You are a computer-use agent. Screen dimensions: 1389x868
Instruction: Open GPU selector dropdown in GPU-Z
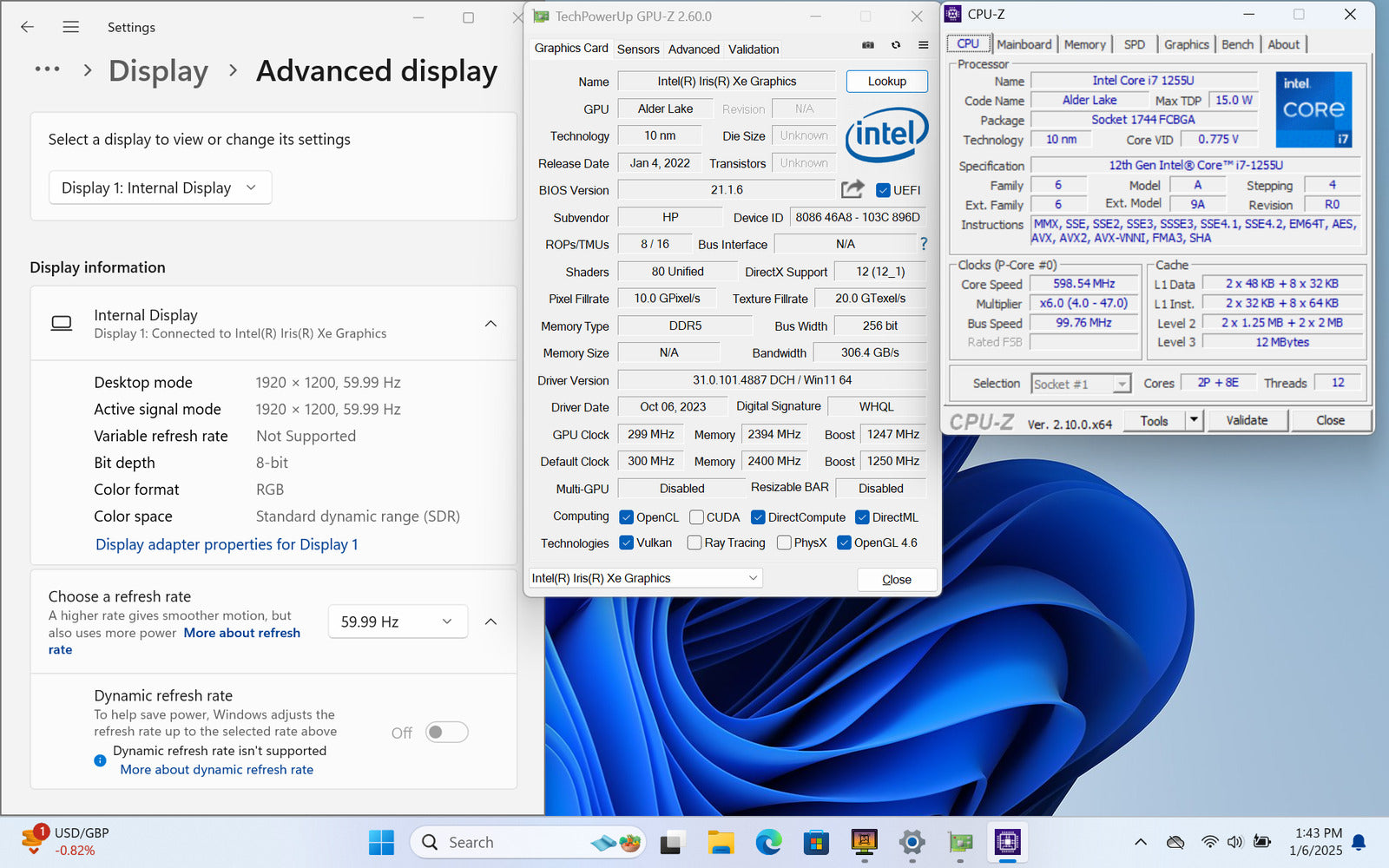(x=646, y=578)
